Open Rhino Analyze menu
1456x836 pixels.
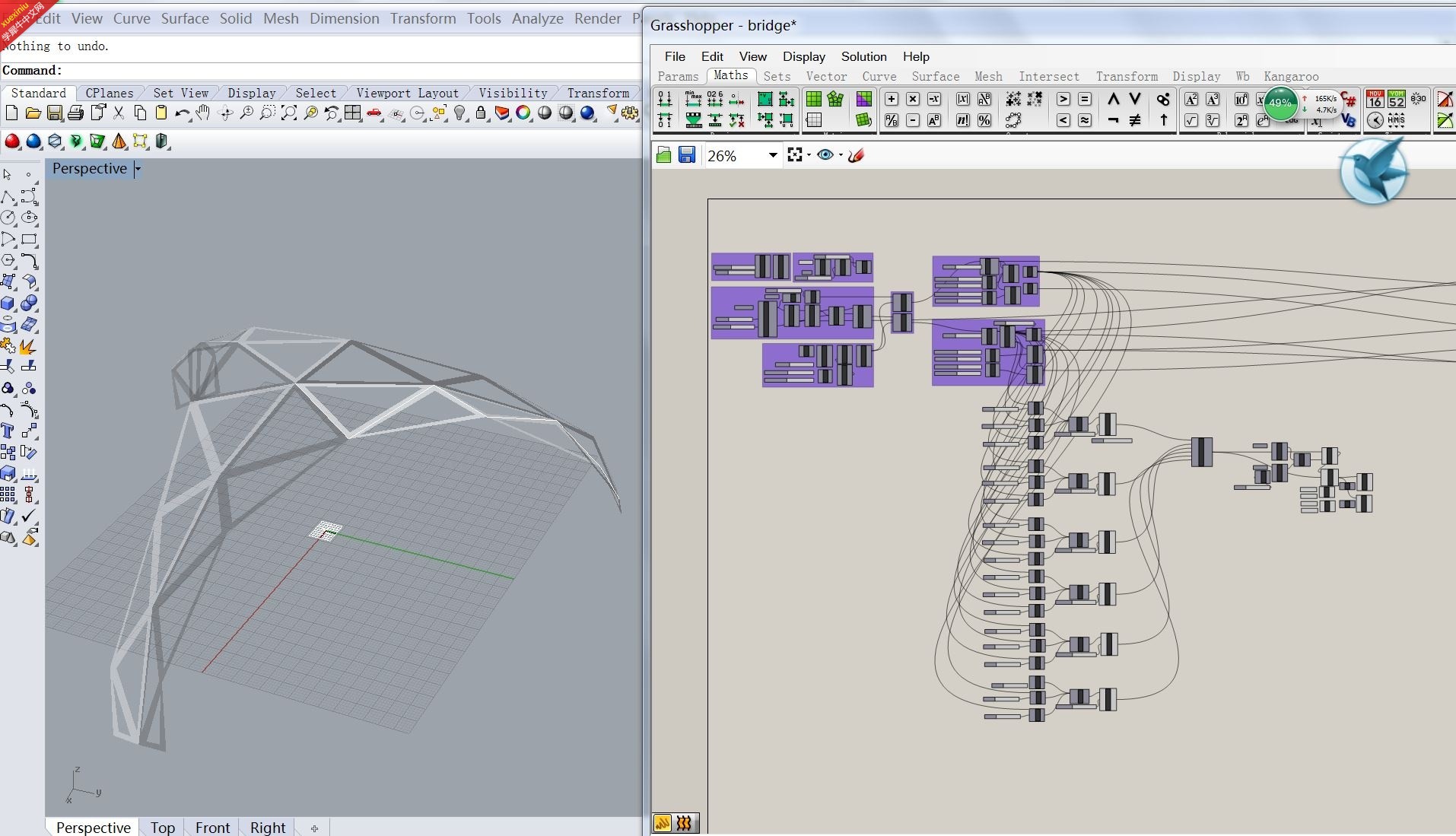click(x=537, y=18)
